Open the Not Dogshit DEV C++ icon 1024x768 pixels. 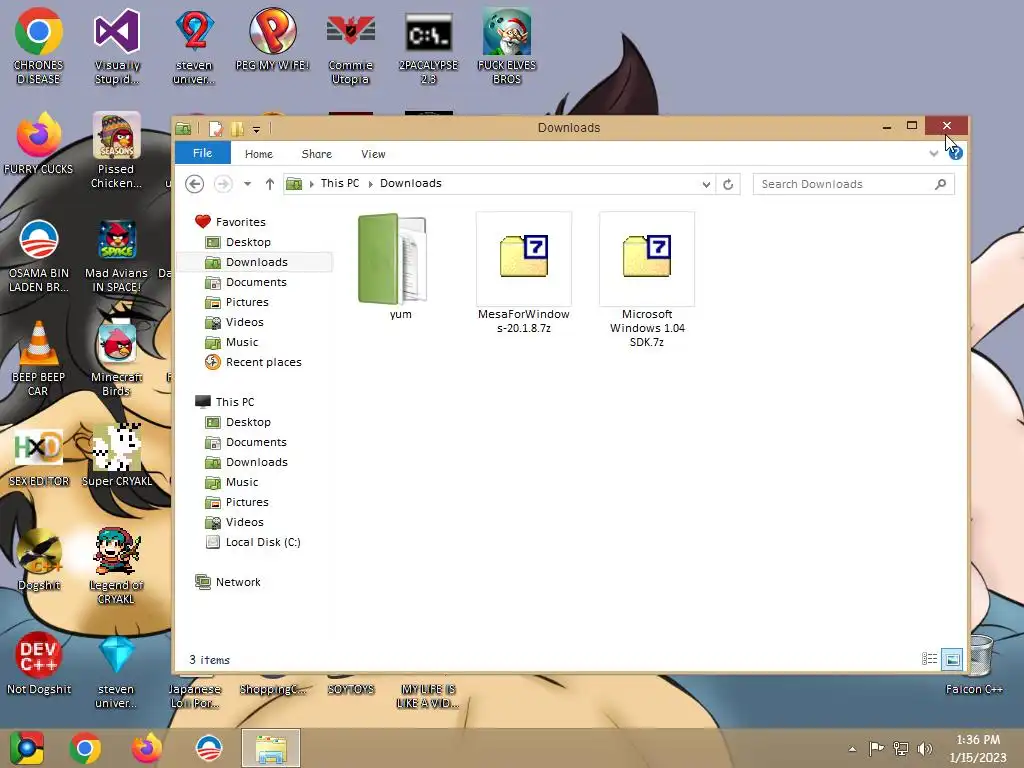(39, 664)
